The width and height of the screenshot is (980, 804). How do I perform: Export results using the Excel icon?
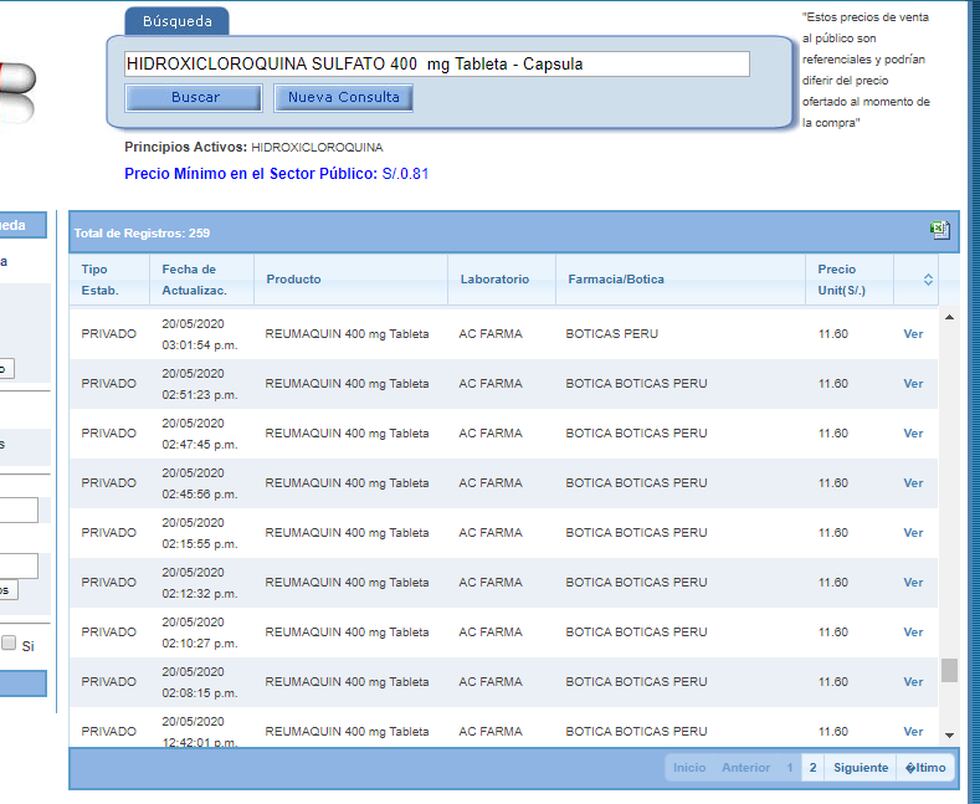(x=939, y=231)
